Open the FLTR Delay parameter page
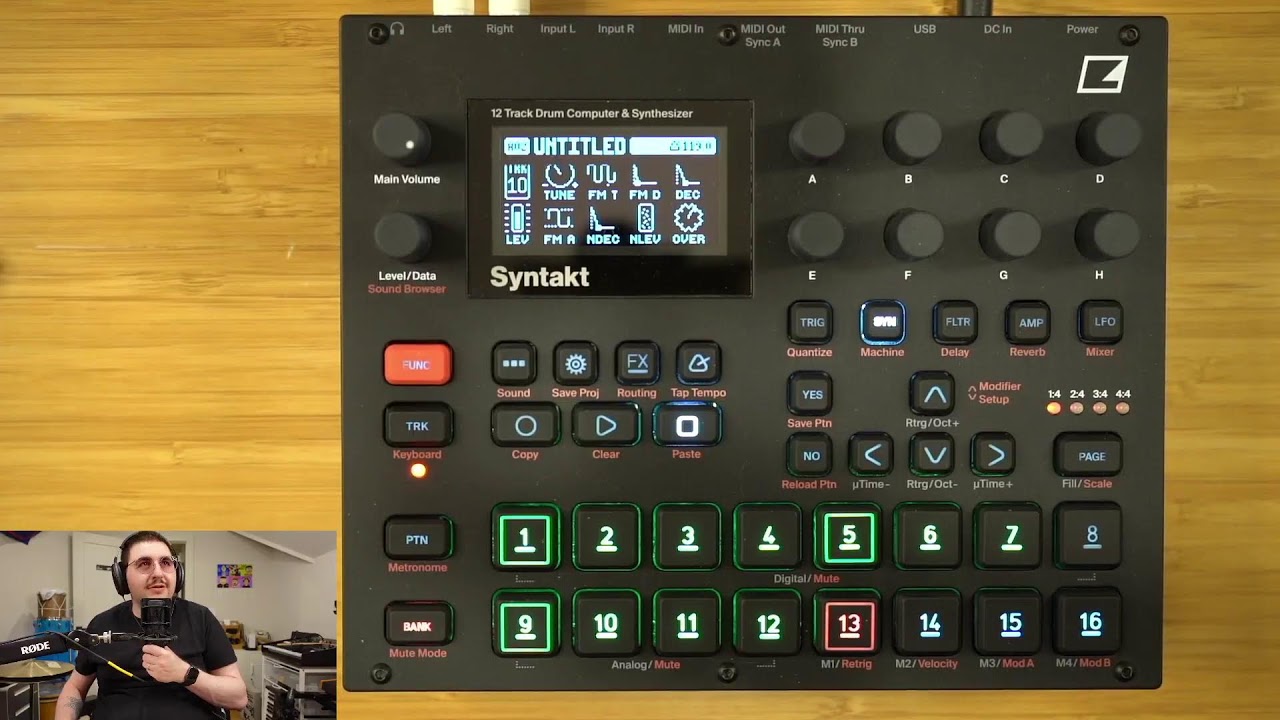Viewport: 1280px width, 720px height. pyautogui.click(x=957, y=323)
